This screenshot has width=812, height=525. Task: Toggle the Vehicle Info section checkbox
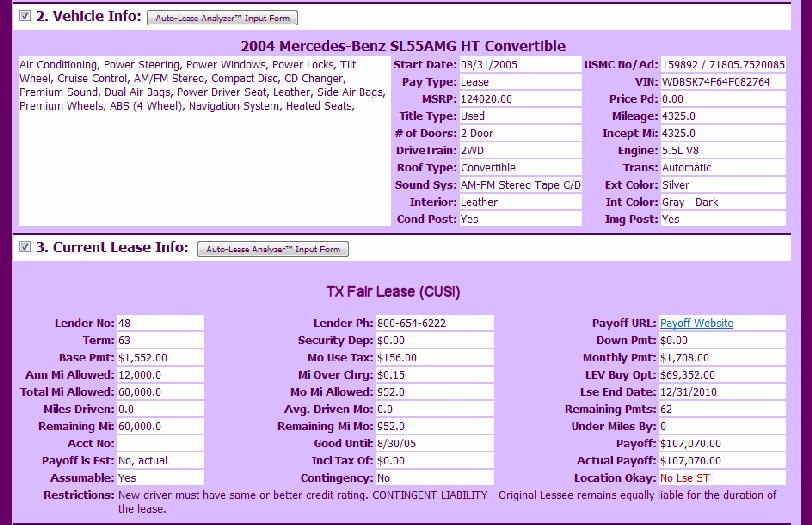click(x=25, y=16)
